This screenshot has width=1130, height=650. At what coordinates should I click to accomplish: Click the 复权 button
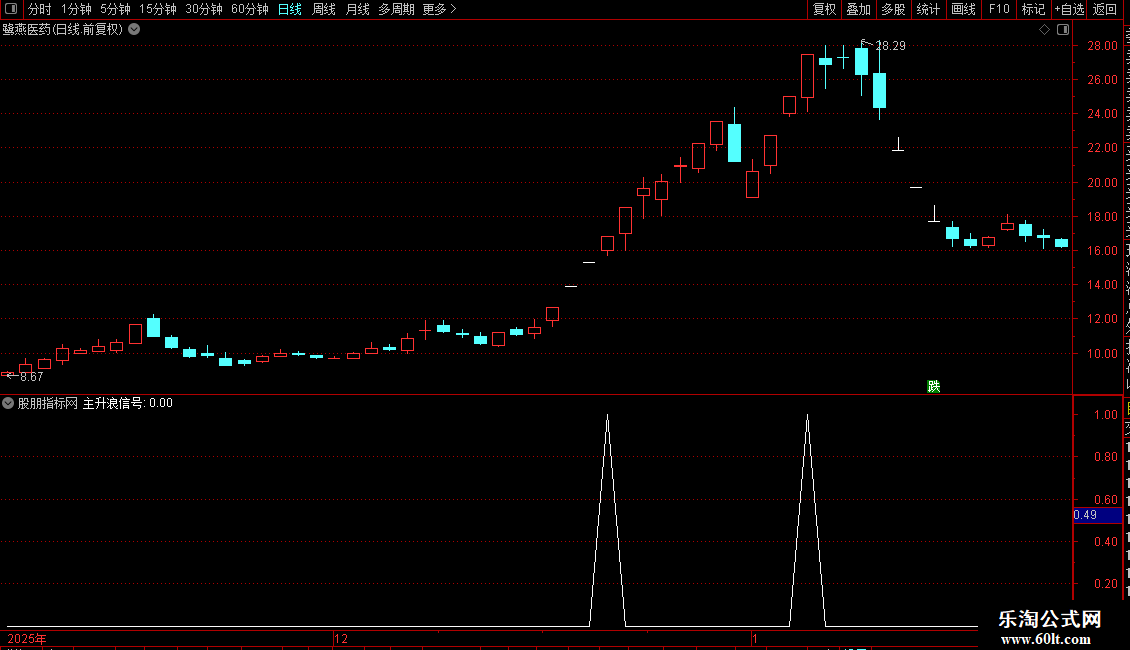pyautogui.click(x=824, y=9)
